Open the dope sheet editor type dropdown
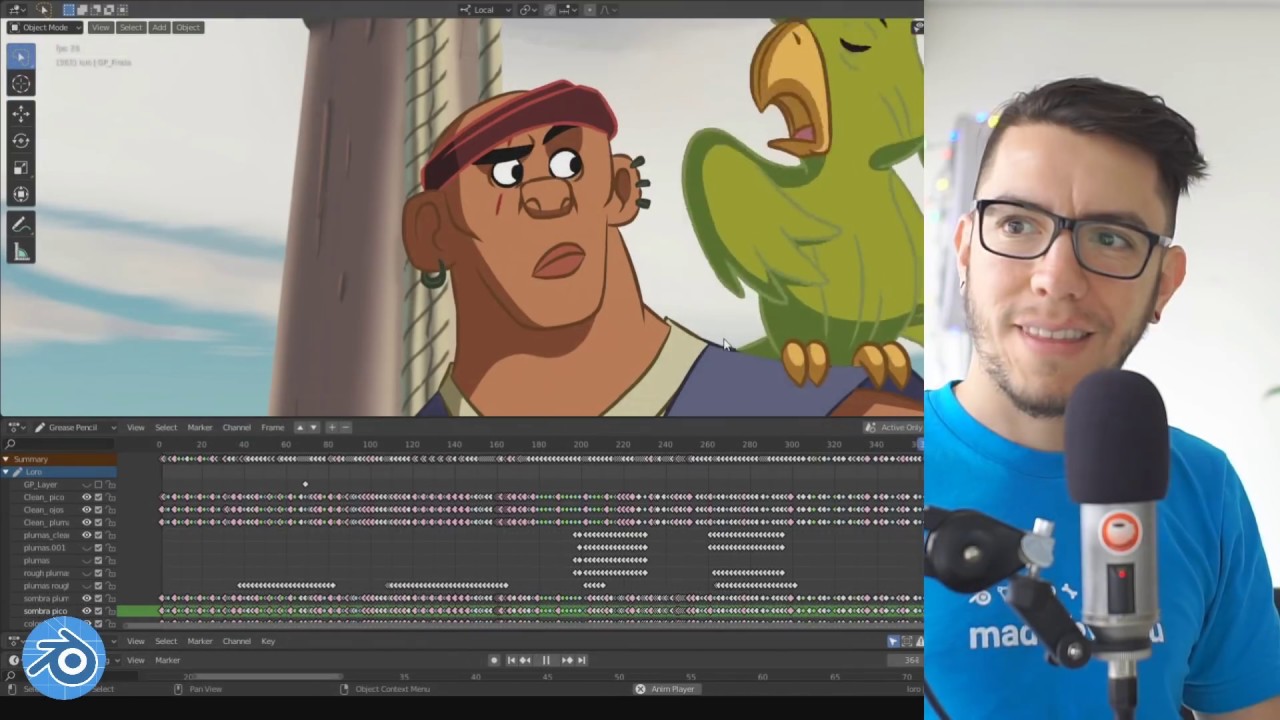This screenshot has width=1280, height=720. pyautogui.click(x=16, y=427)
